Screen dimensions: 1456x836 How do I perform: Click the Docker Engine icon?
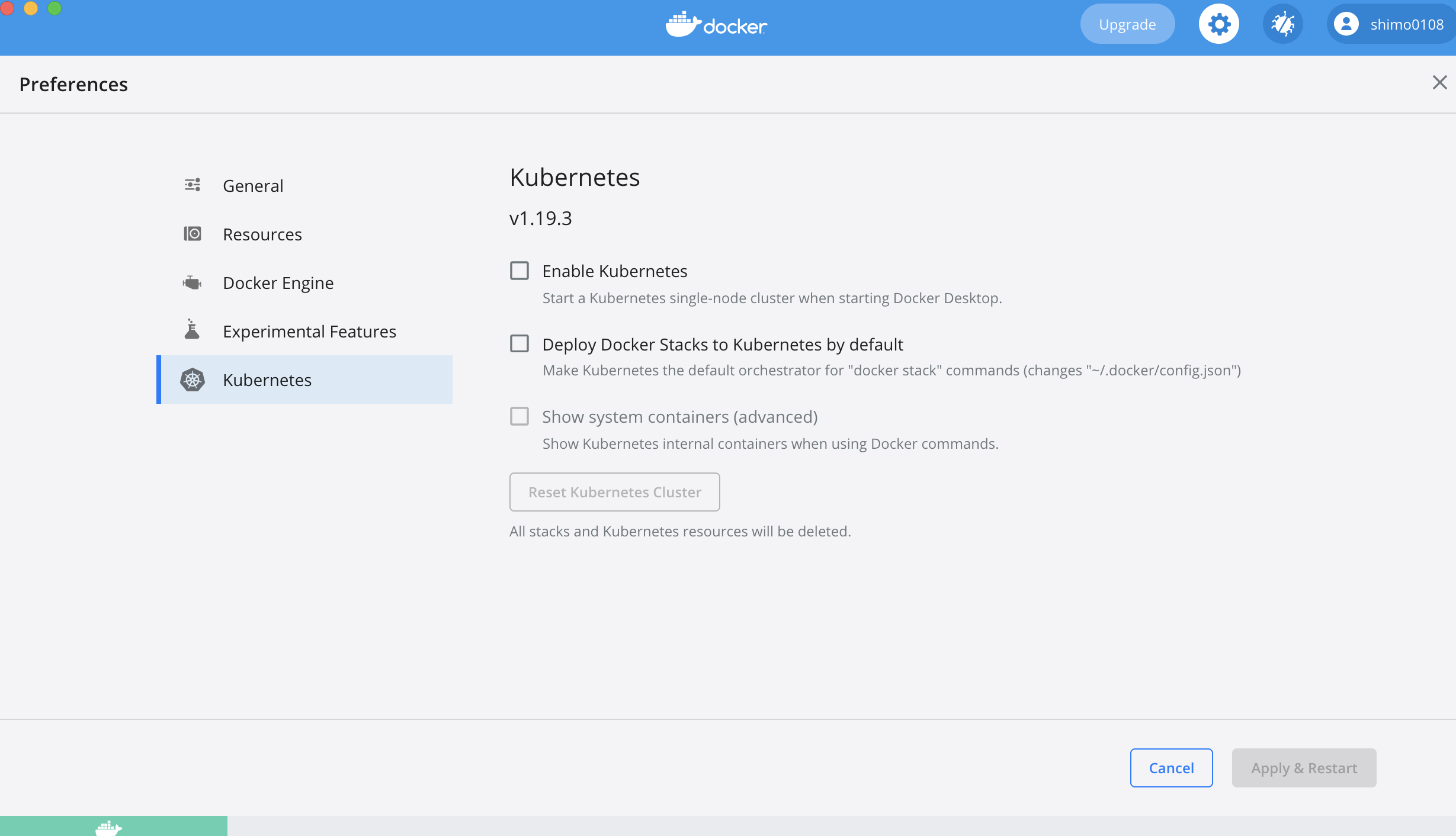coord(193,282)
